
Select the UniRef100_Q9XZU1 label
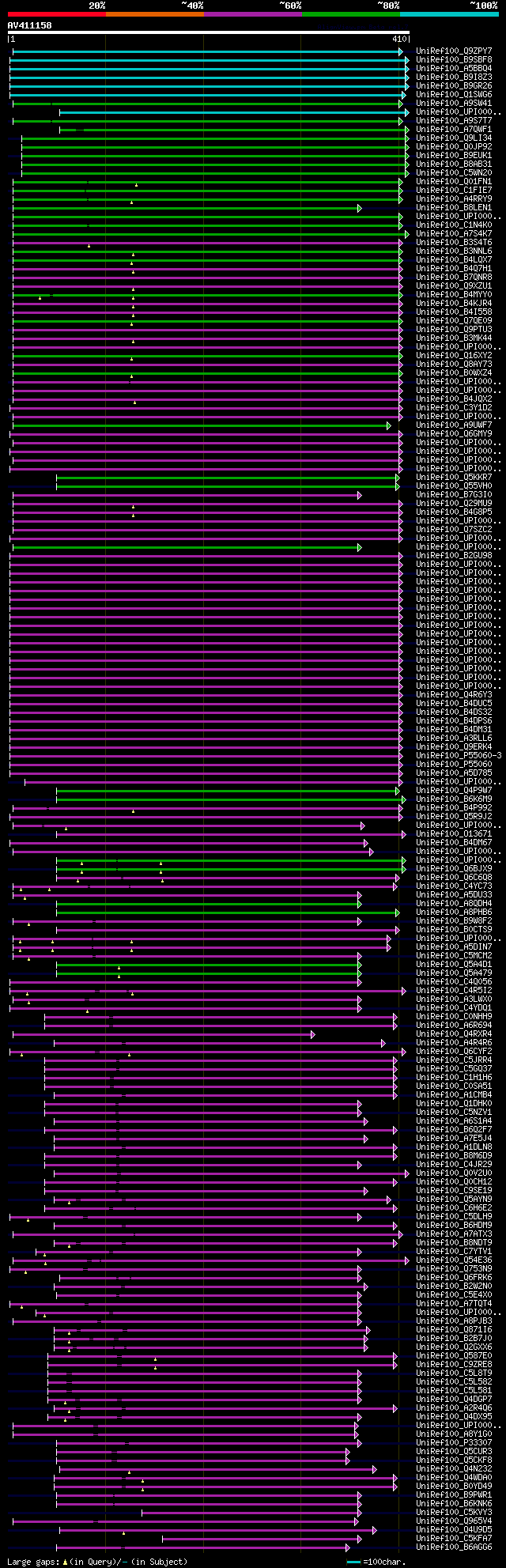(x=454, y=286)
